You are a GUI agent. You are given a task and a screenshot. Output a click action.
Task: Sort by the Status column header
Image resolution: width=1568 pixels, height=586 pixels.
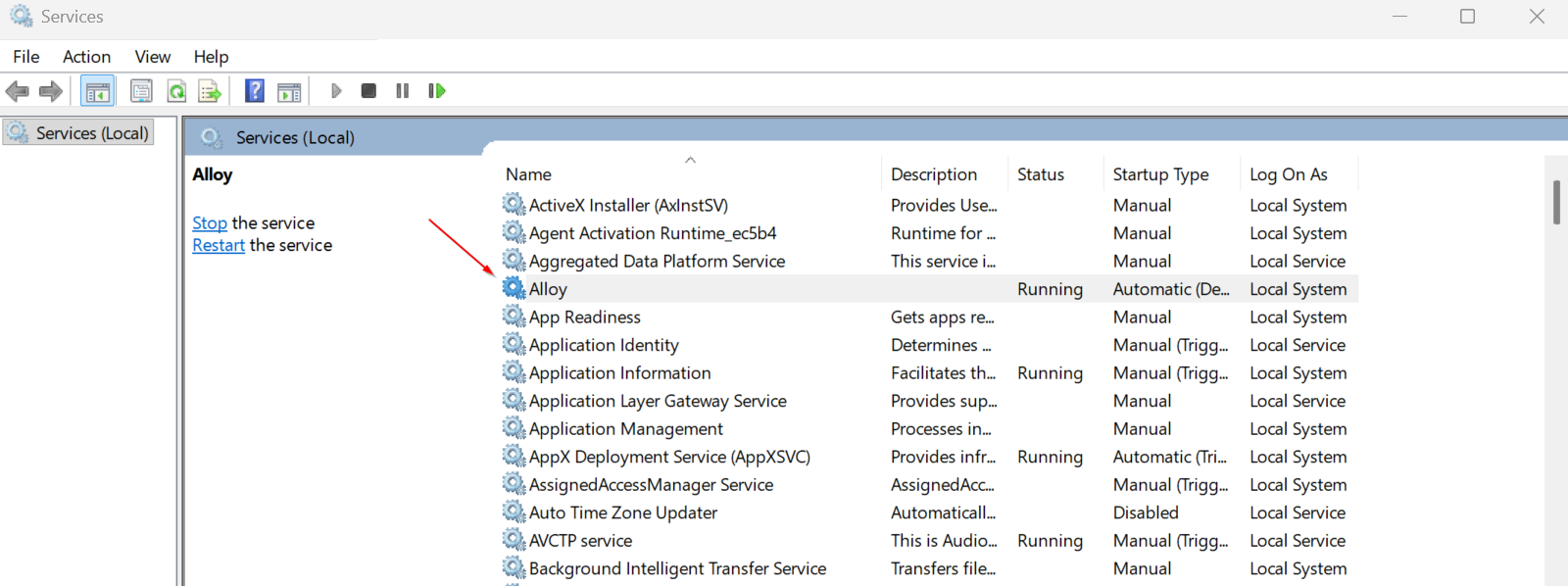point(1055,174)
